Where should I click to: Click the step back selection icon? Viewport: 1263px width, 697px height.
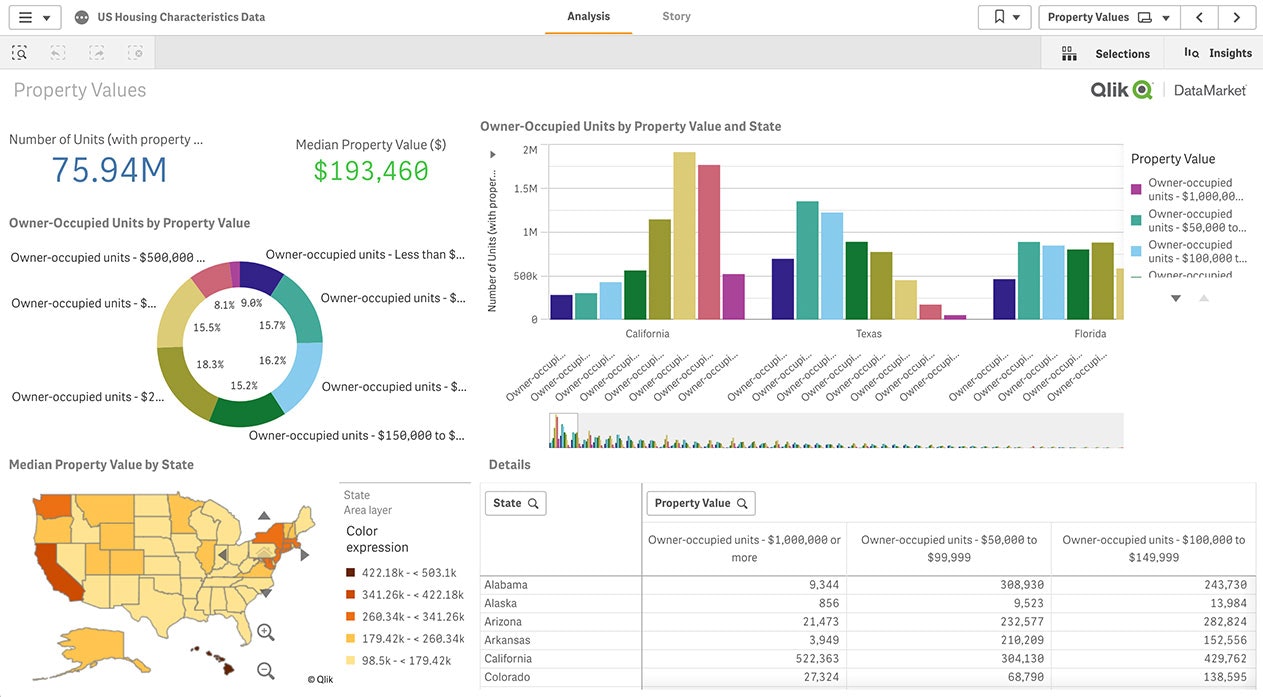(58, 53)
